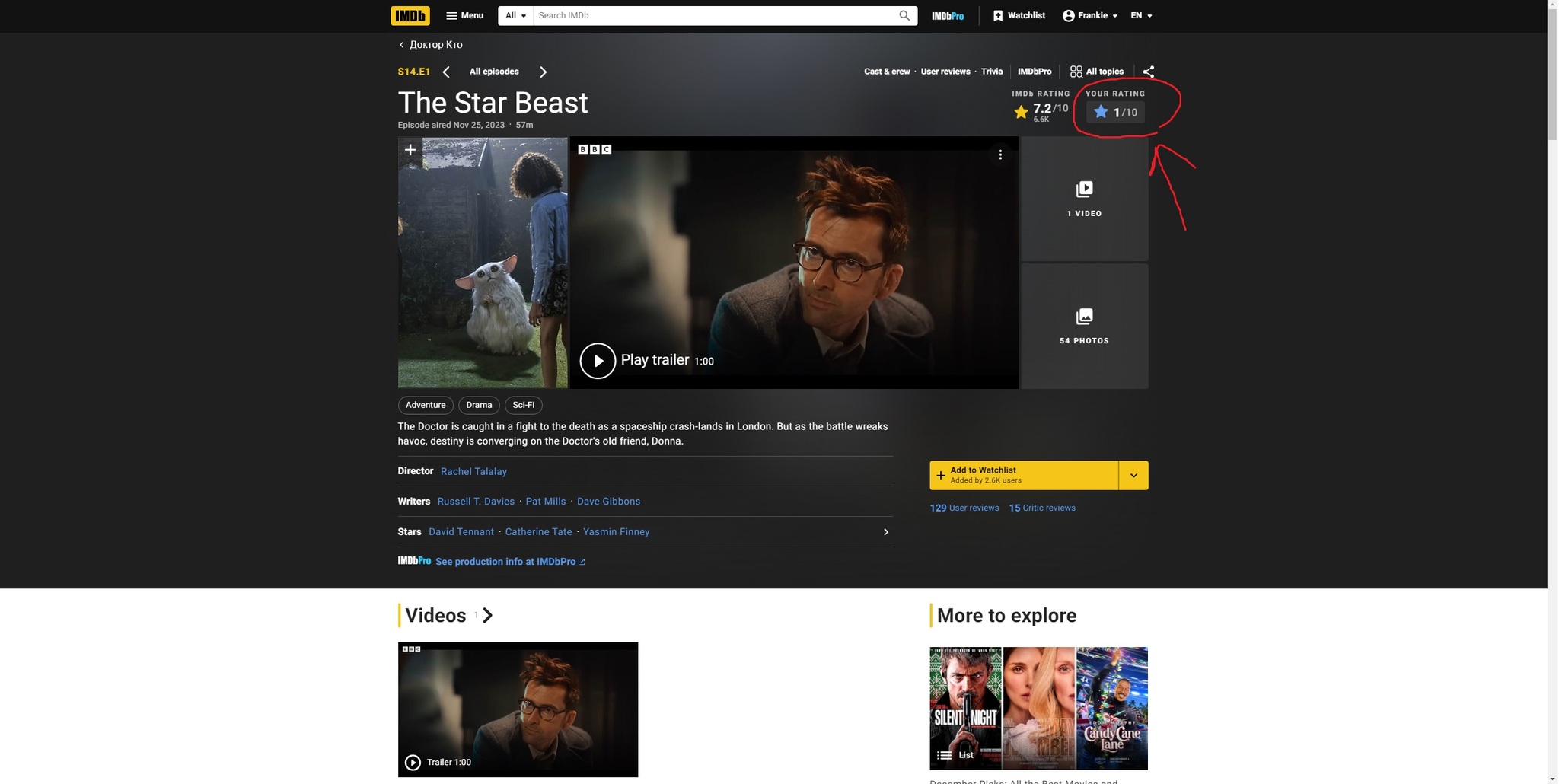See production info at IMDbPro
Viewport: 1559px width, 784px height.
click(x=510, y=562)
